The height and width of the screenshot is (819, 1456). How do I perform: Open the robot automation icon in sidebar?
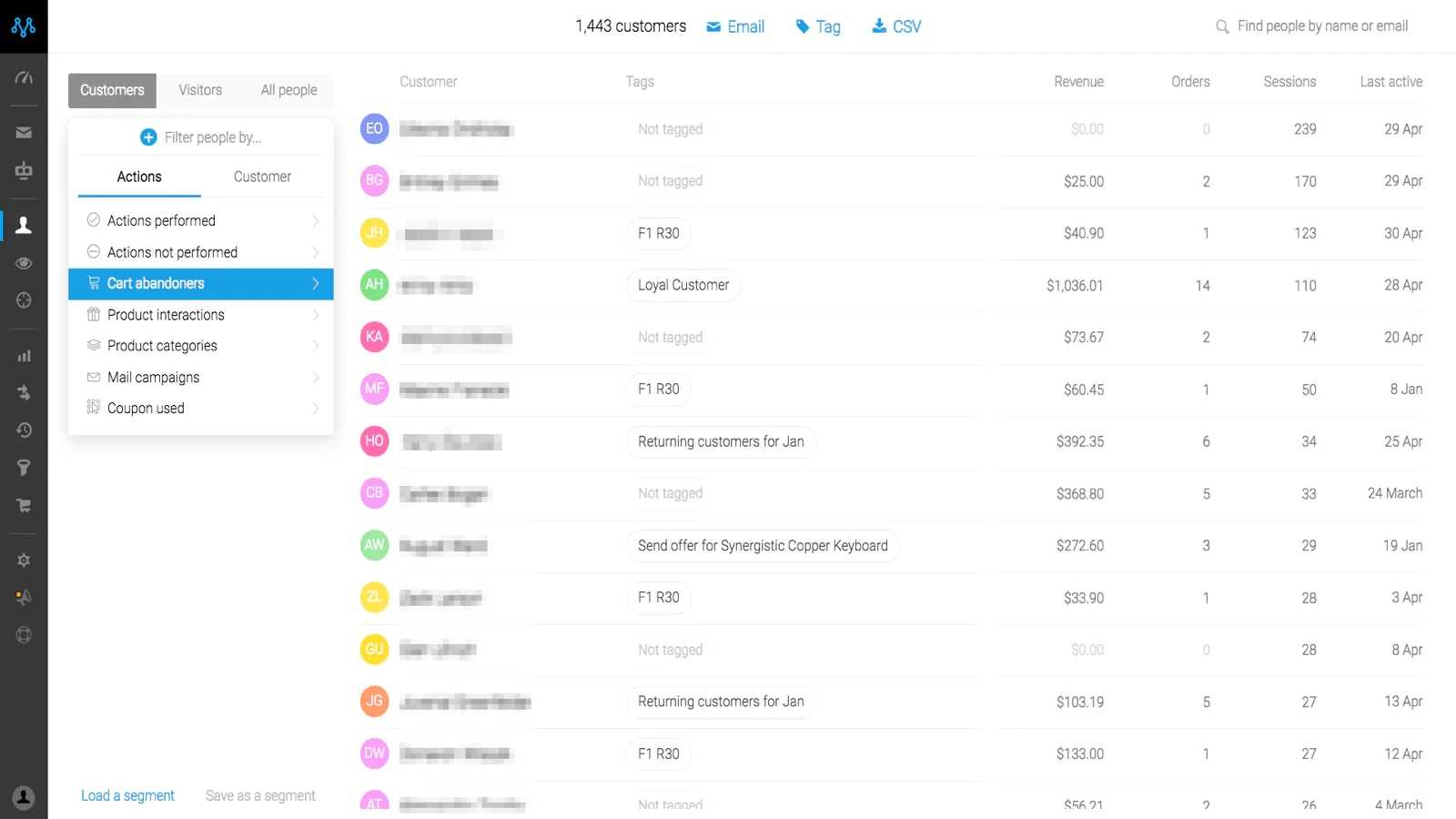point(24,170)
